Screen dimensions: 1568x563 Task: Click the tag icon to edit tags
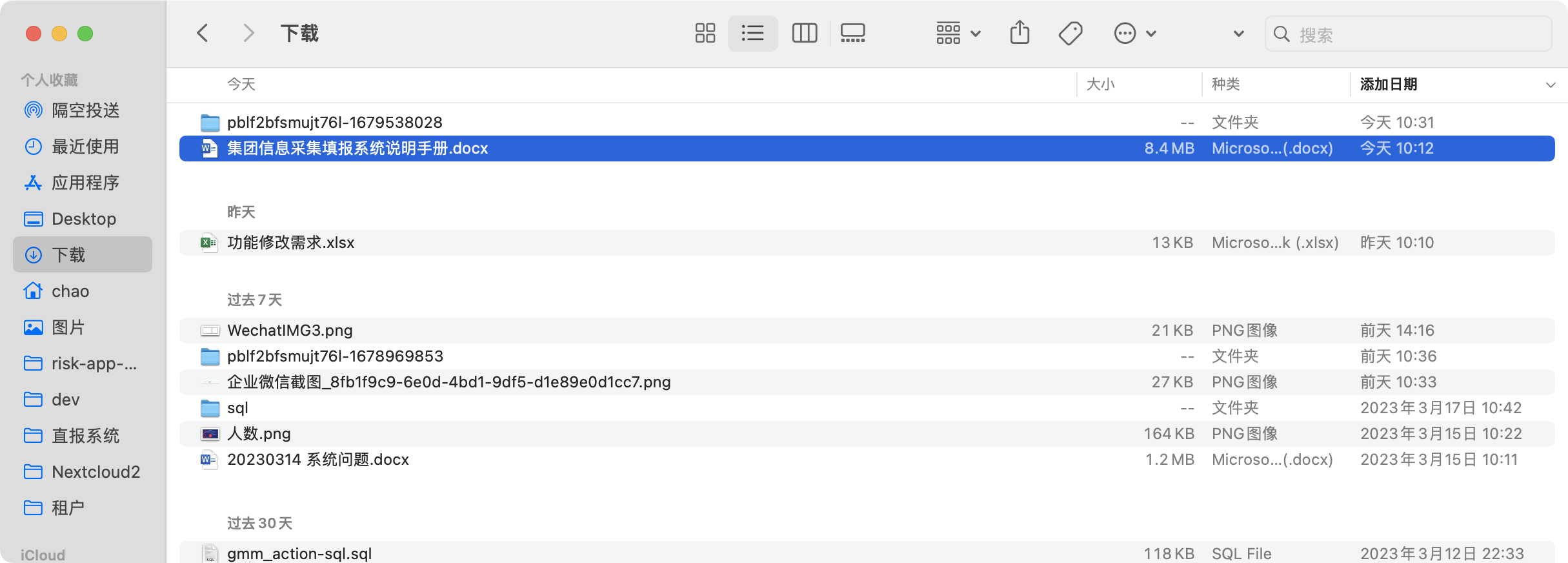(x=1070, y=34)
